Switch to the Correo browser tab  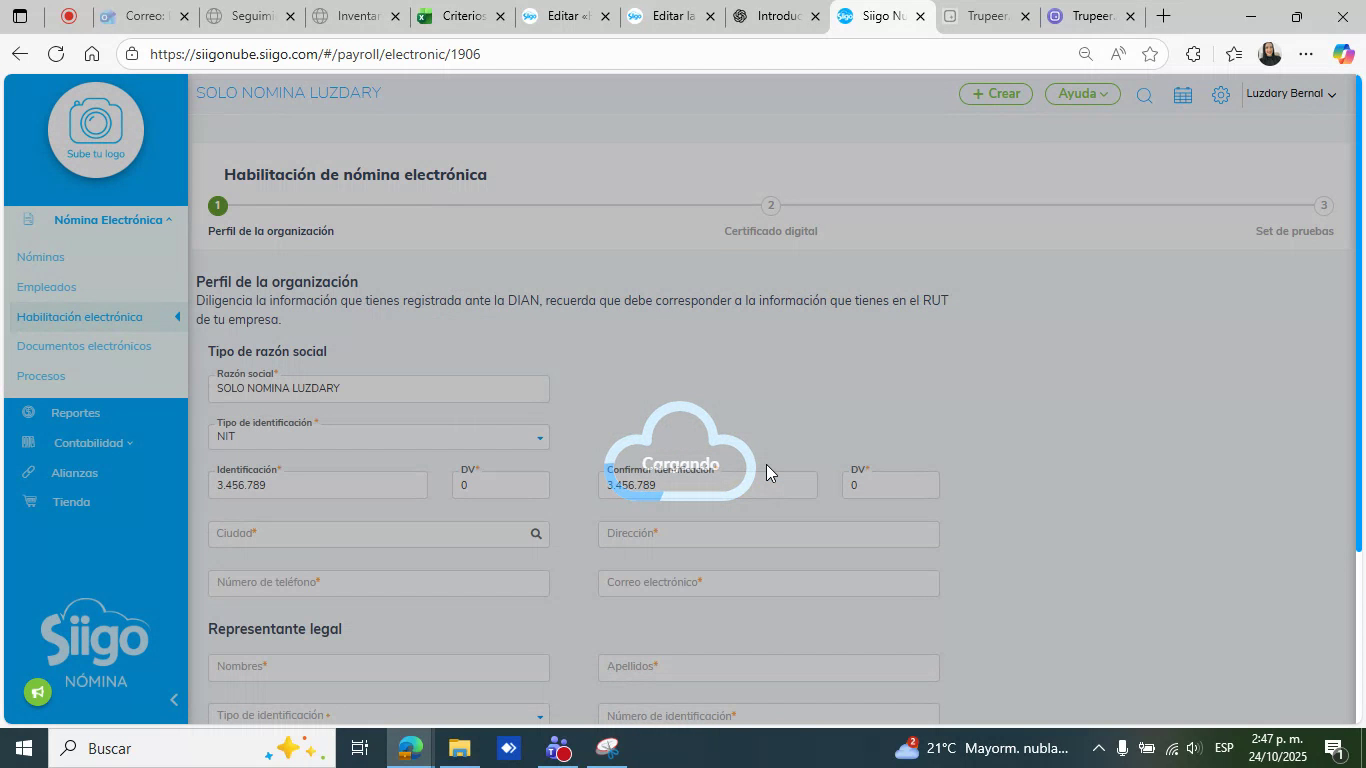point(146,17)
